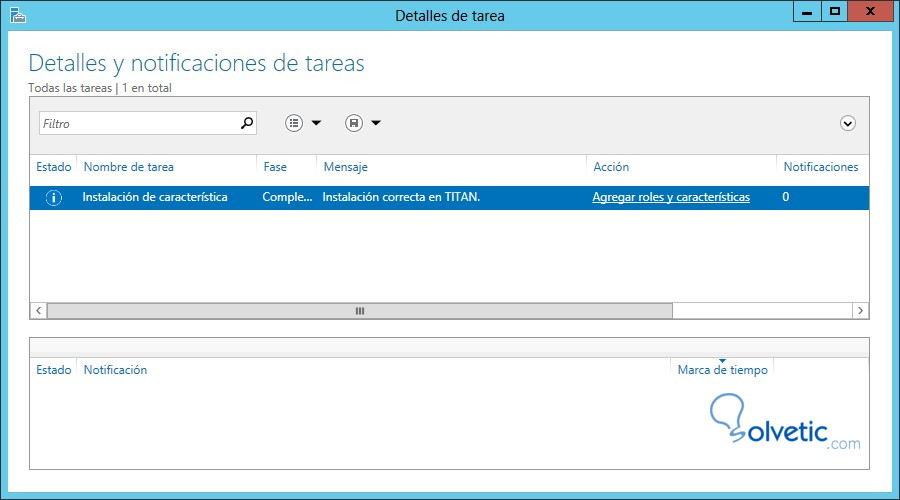Click the app icon in the title bar

click(17, 15)
